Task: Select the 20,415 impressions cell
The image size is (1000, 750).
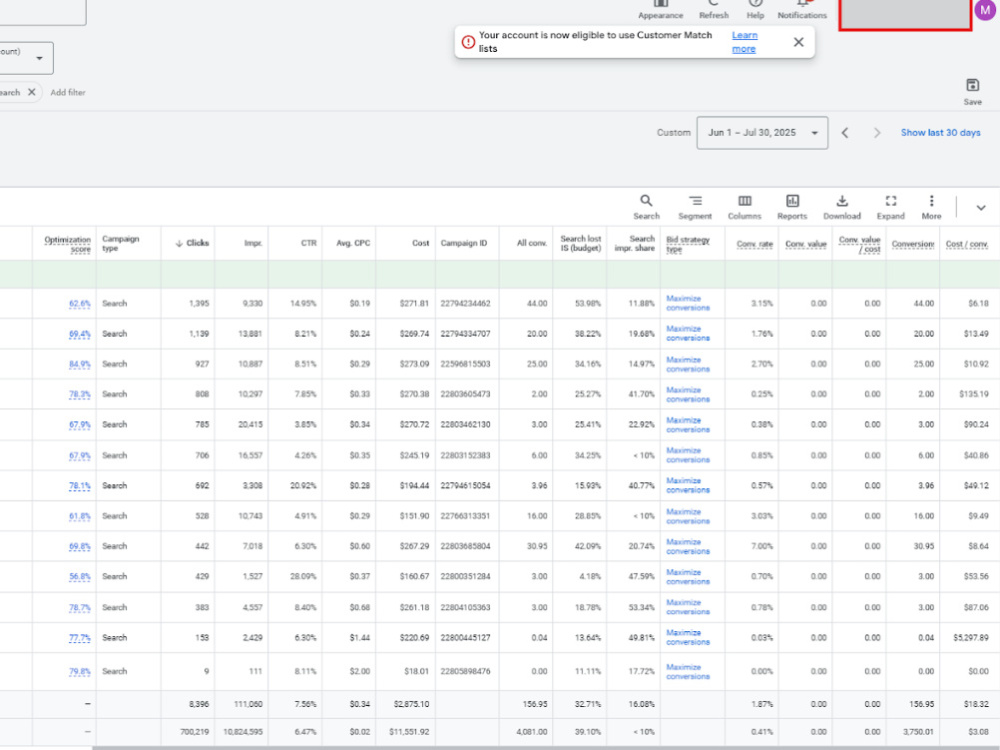Action: [251, 425]
